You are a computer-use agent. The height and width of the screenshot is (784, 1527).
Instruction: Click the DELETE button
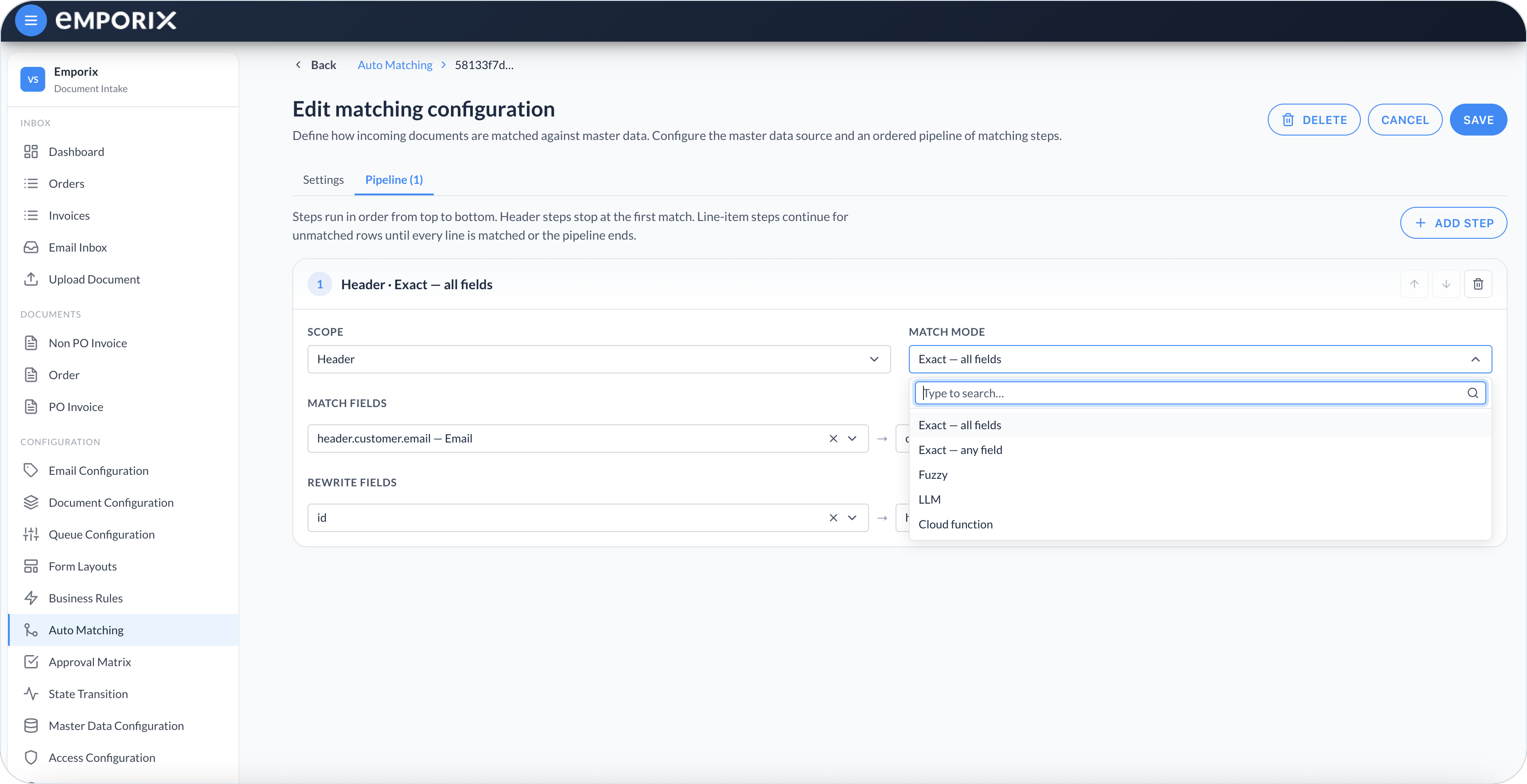tap(1313, 120)
